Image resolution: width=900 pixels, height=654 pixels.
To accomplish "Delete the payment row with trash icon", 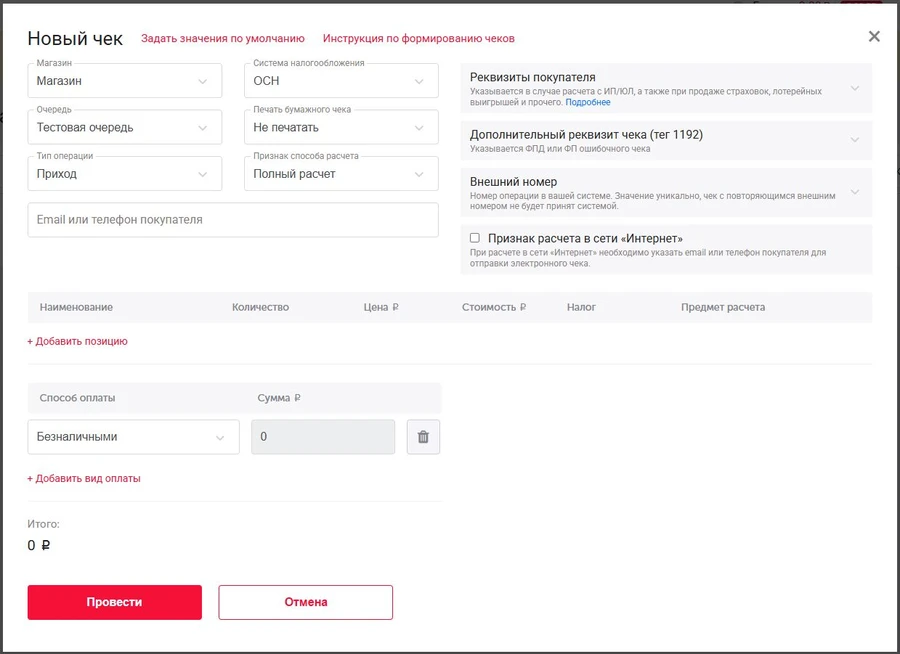I will (423, 437).
